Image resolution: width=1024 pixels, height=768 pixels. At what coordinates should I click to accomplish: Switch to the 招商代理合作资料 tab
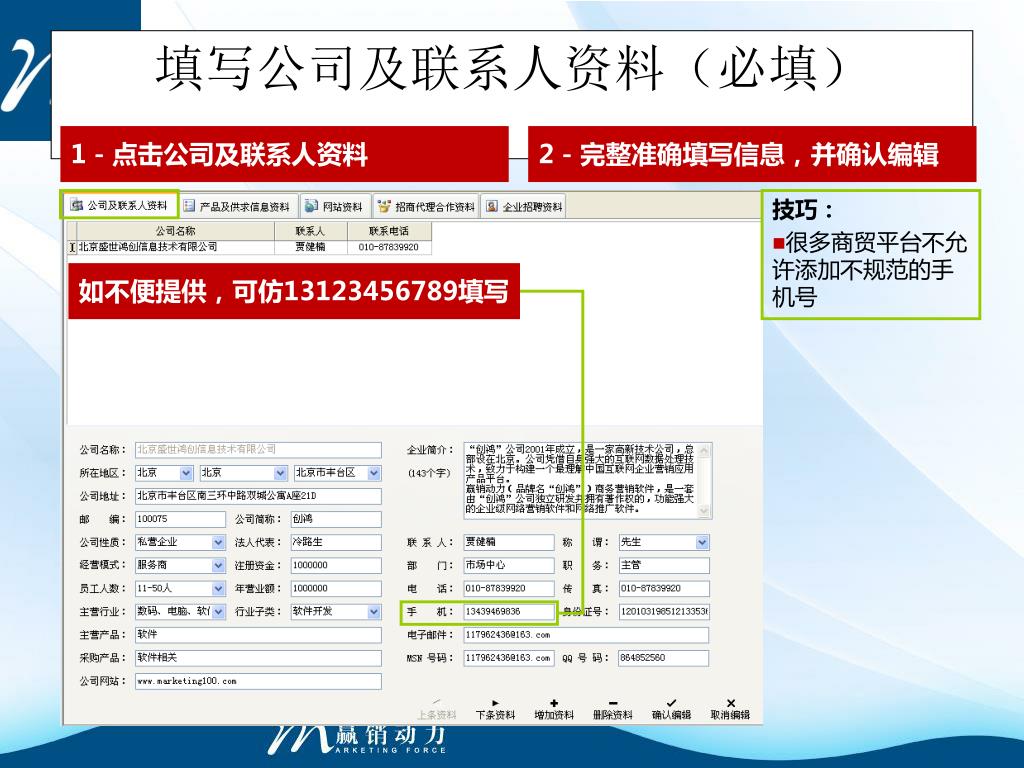pyautogui.click(x=426, y=206)
